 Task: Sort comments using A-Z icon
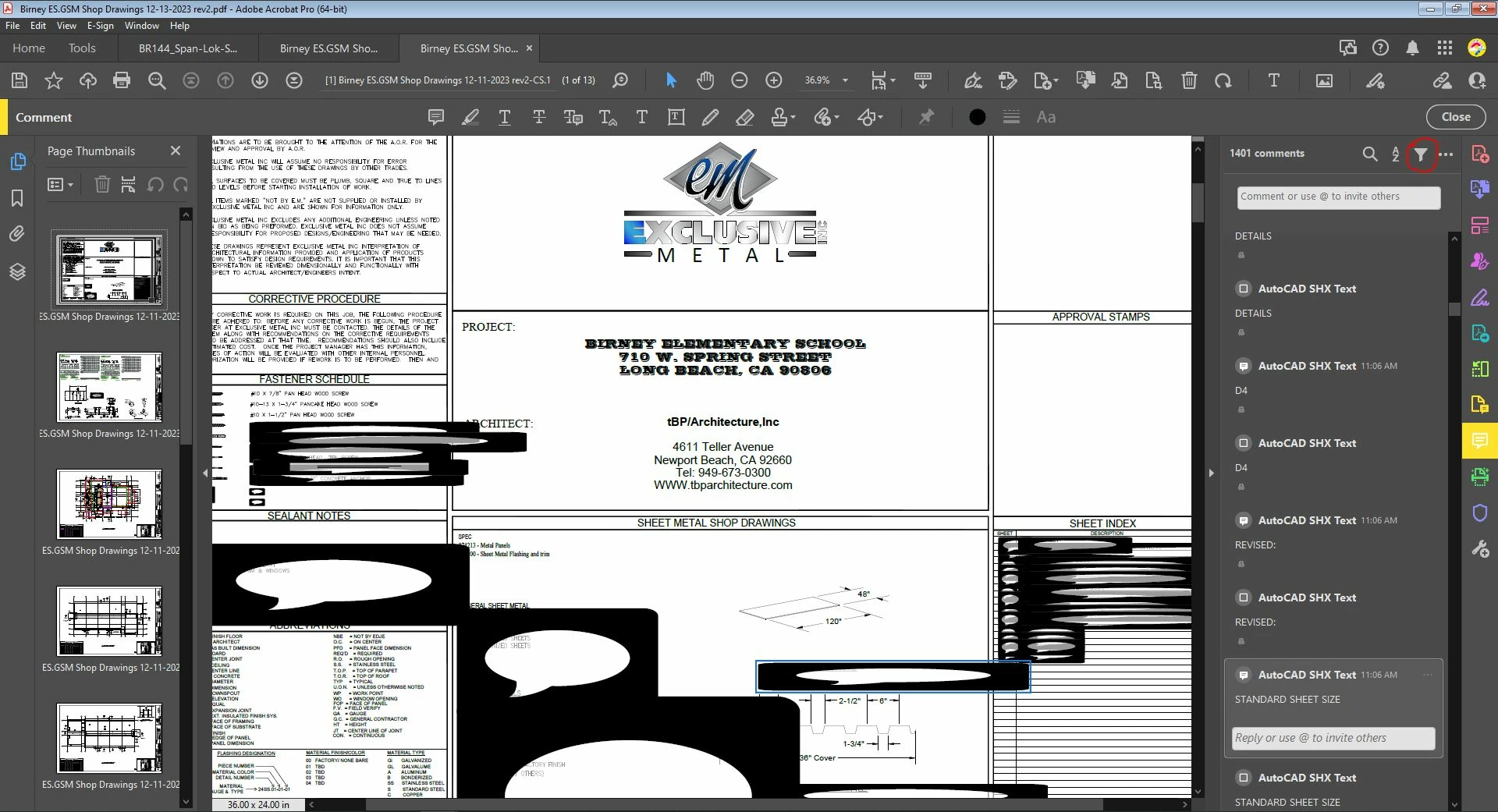tap(1395, 154)
